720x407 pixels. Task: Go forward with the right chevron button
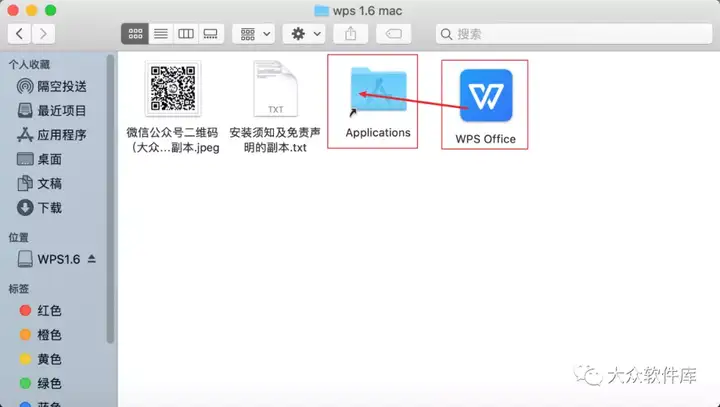tap(43, 34)
